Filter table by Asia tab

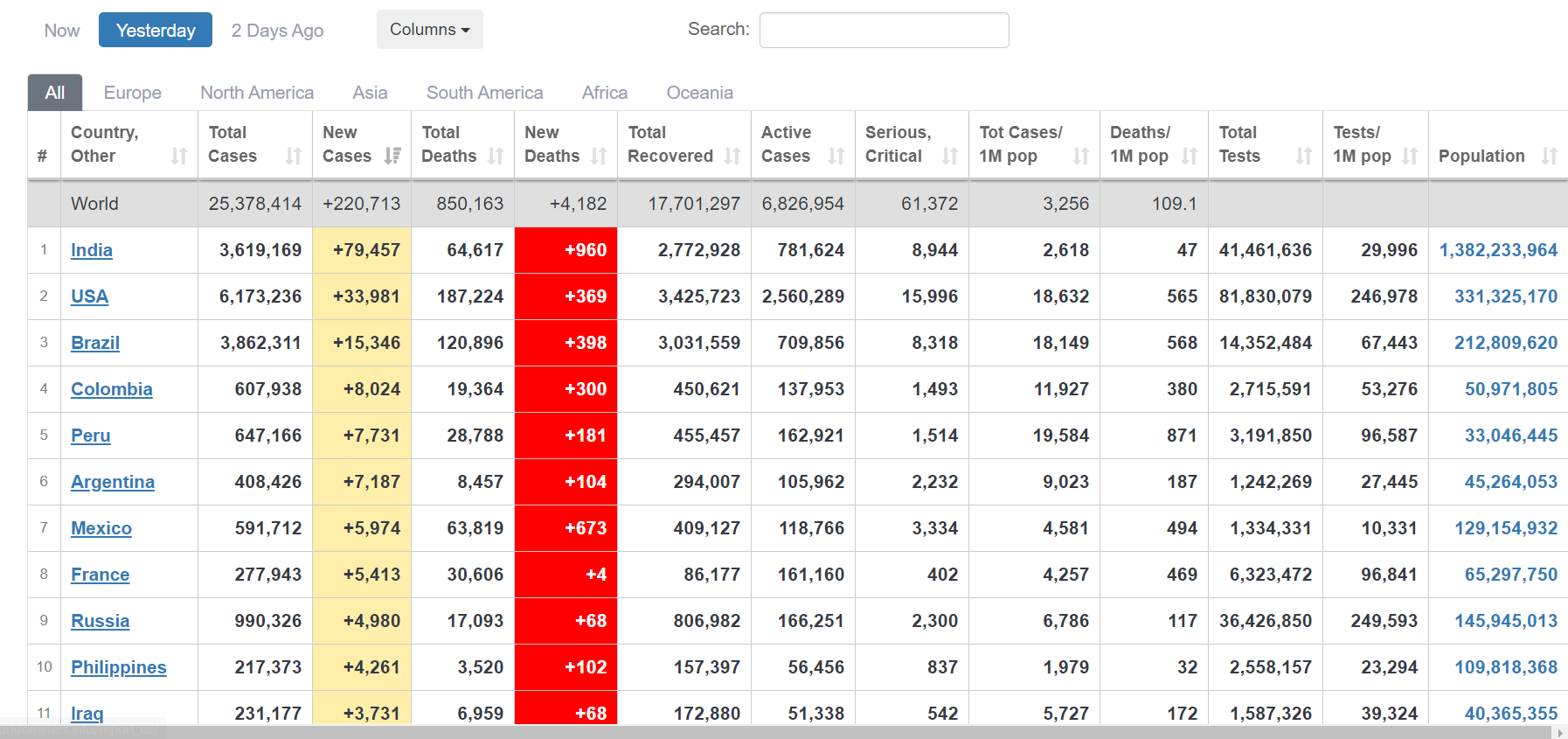tap(370, 93)
